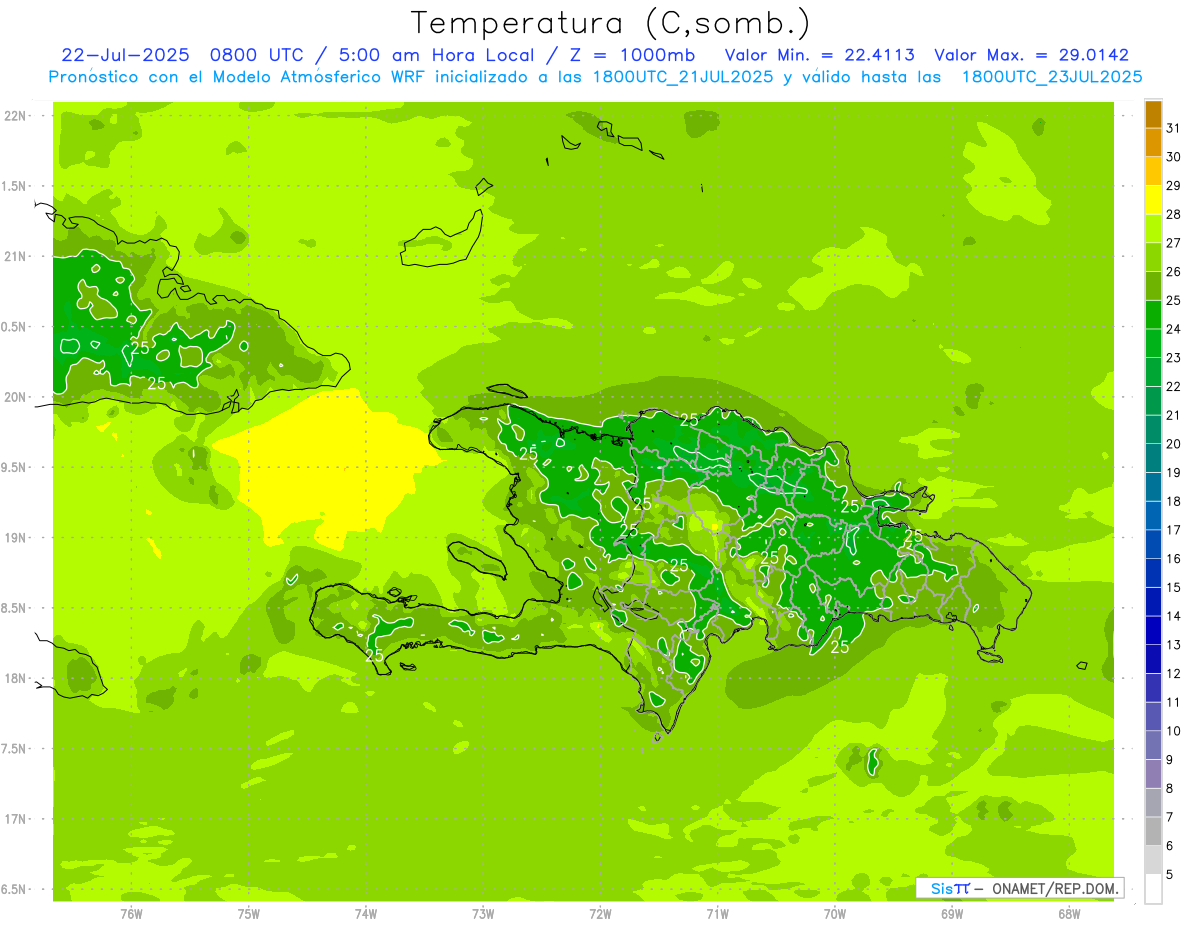
Task: Click the blue legend swatch between 15 and 16
Action: point(1153,573)
